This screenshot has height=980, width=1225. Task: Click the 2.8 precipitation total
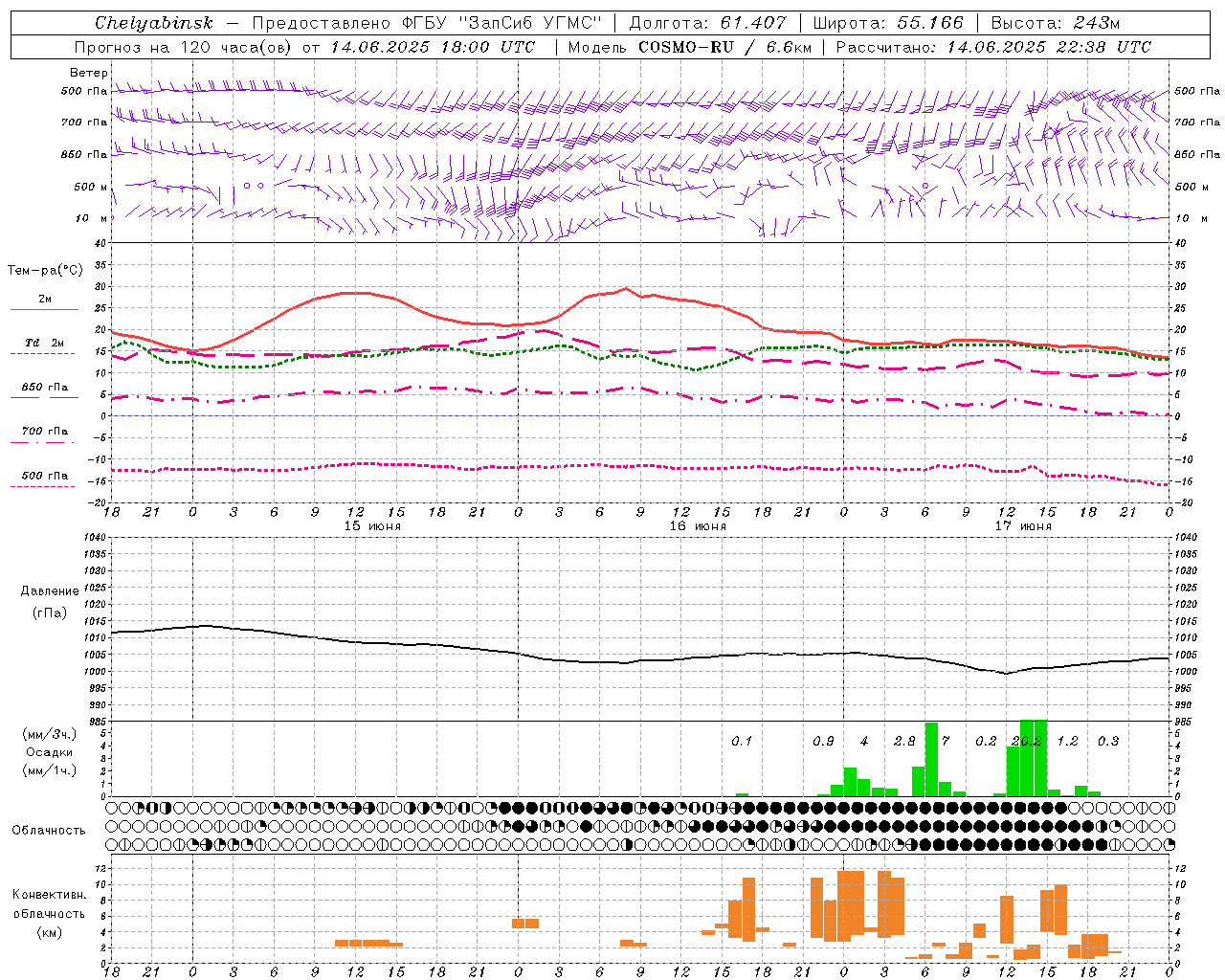(904, 742)
